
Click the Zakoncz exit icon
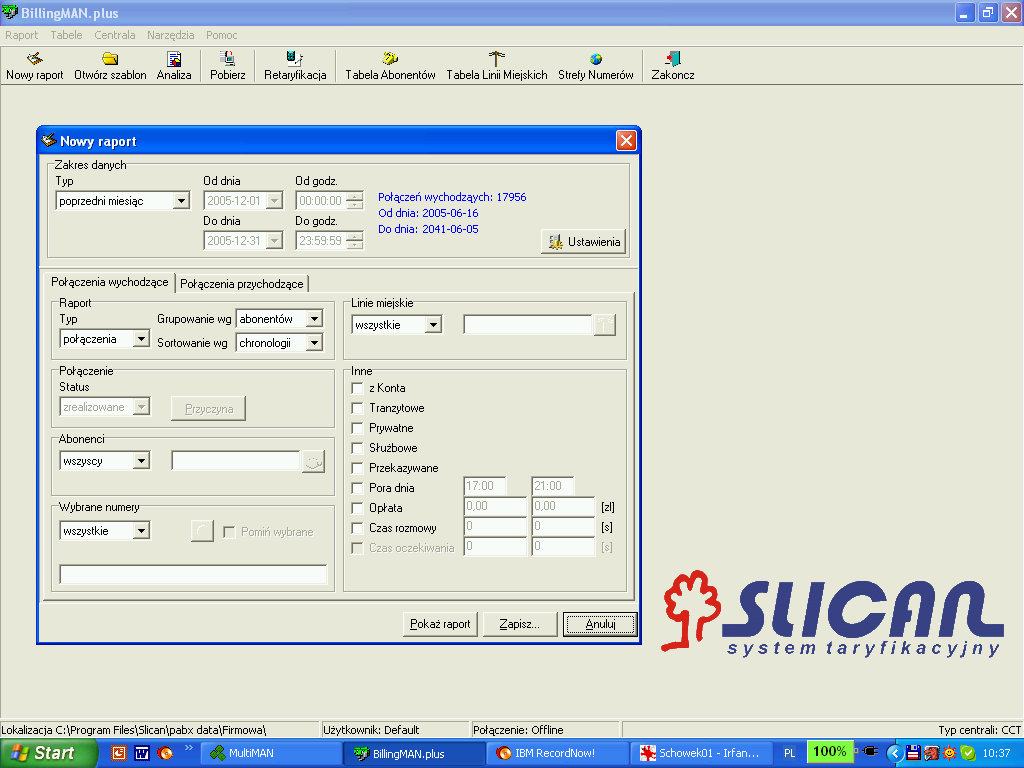click(673, 66)
